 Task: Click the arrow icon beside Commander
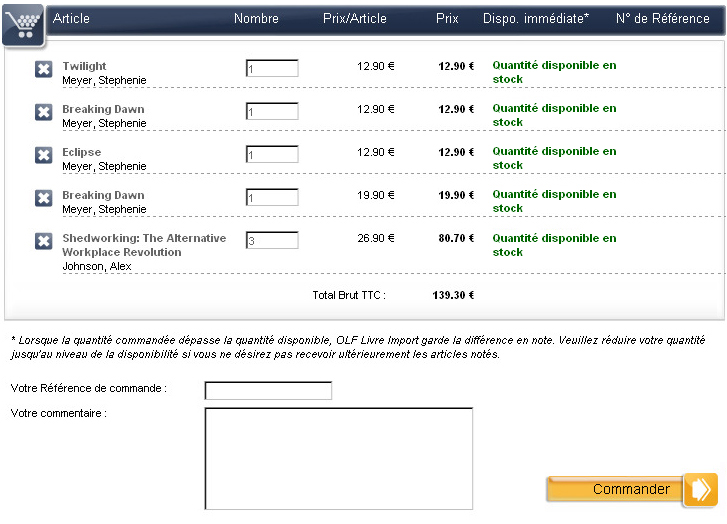[701, 489]
